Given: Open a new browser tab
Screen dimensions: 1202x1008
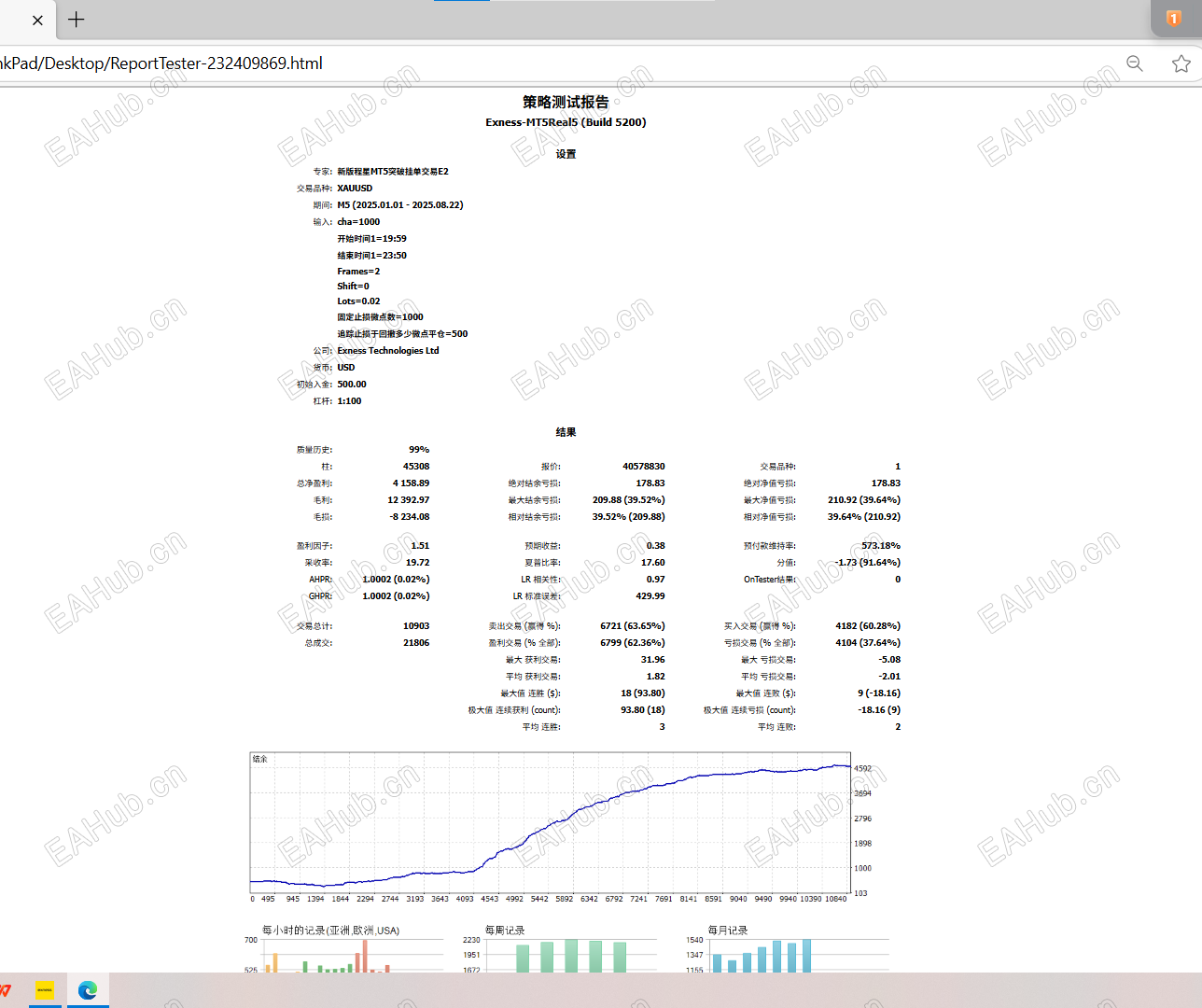Looking at the screenshot, I should [x=77, y=20].
